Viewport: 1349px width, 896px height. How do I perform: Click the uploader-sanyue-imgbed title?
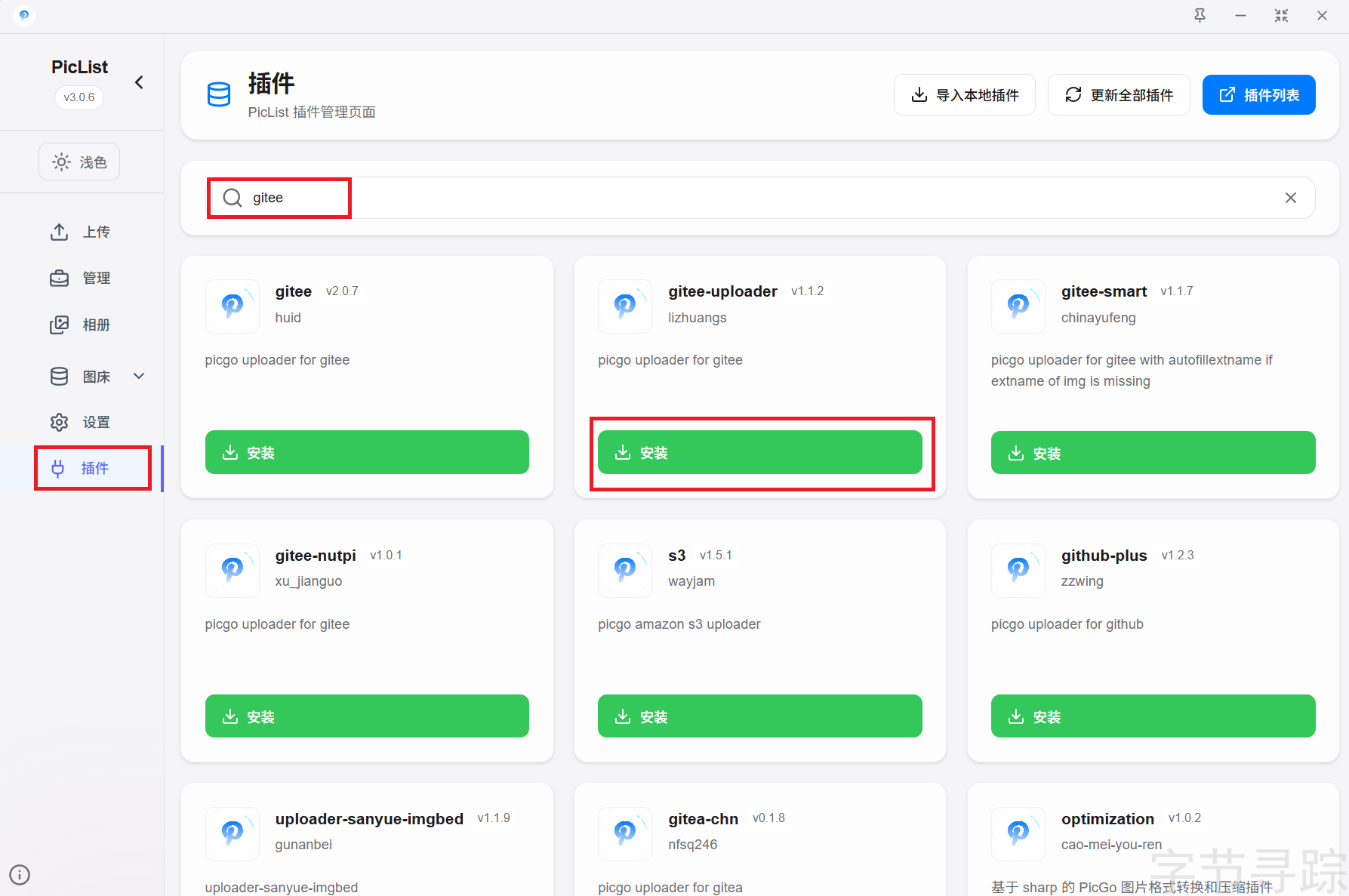click(x=369, y=819)
